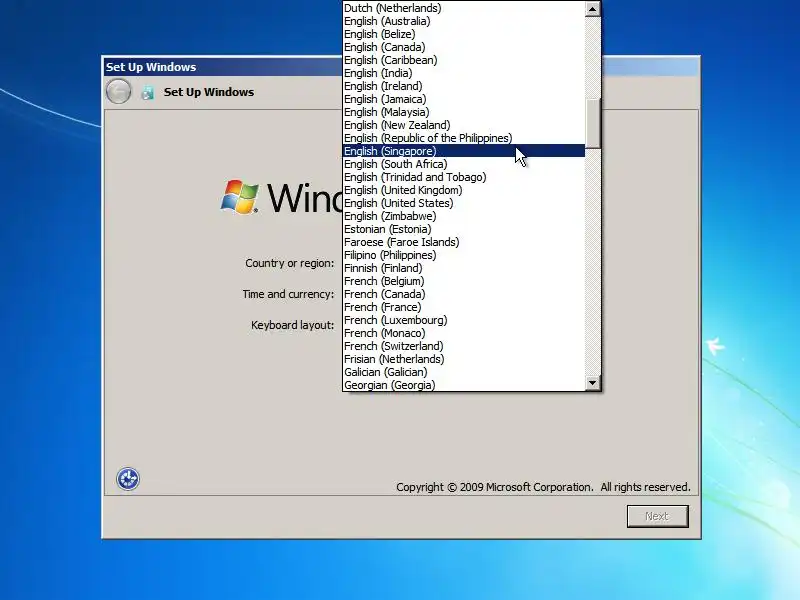Select English (United States)
The height and width of the screenshot is (600, 800).
coord(463,203)
